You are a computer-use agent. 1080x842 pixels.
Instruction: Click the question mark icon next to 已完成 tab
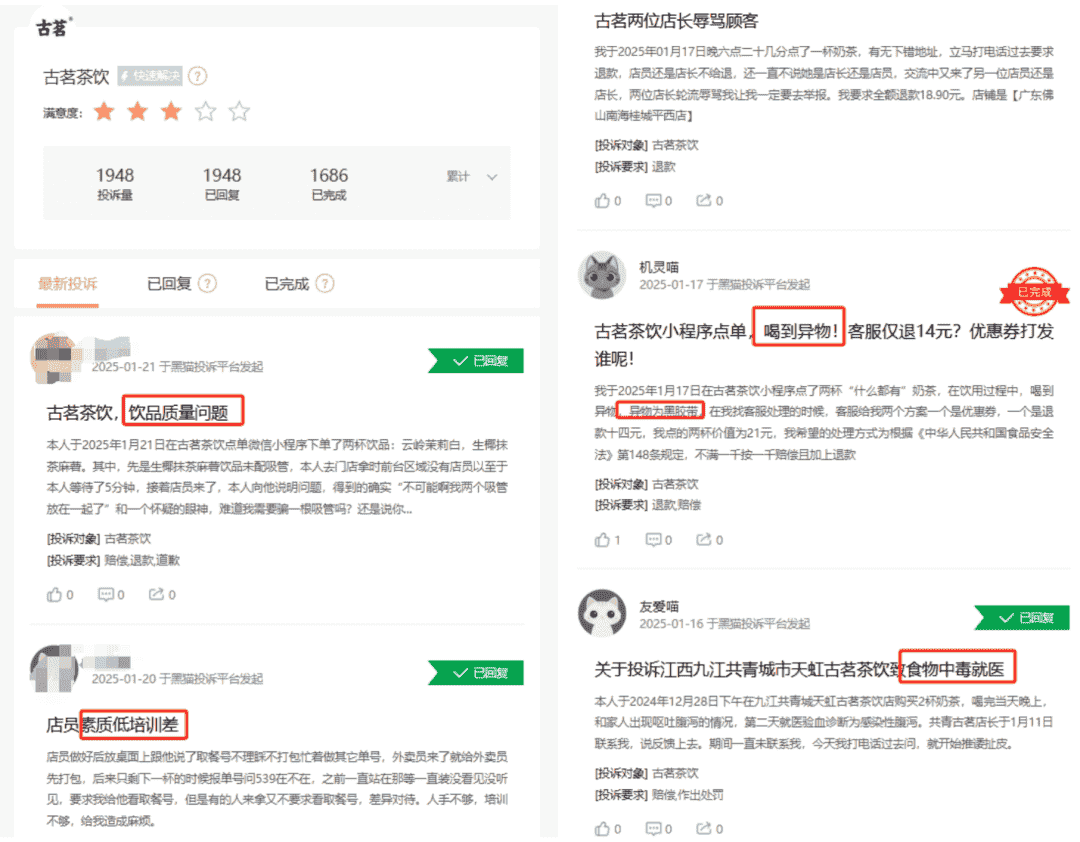point(324,284)
